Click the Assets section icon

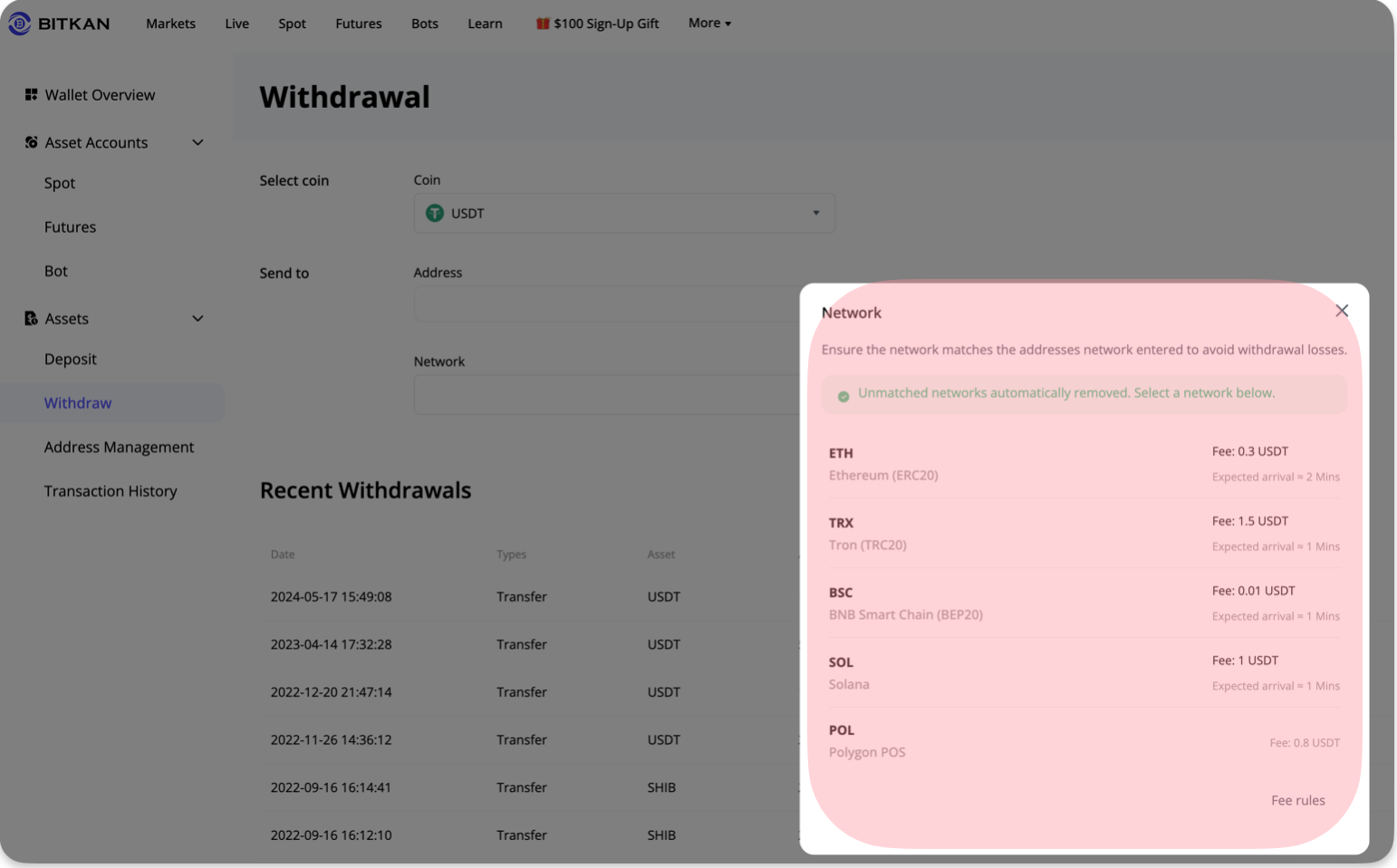pyautogui.click(x=31, y=318)
